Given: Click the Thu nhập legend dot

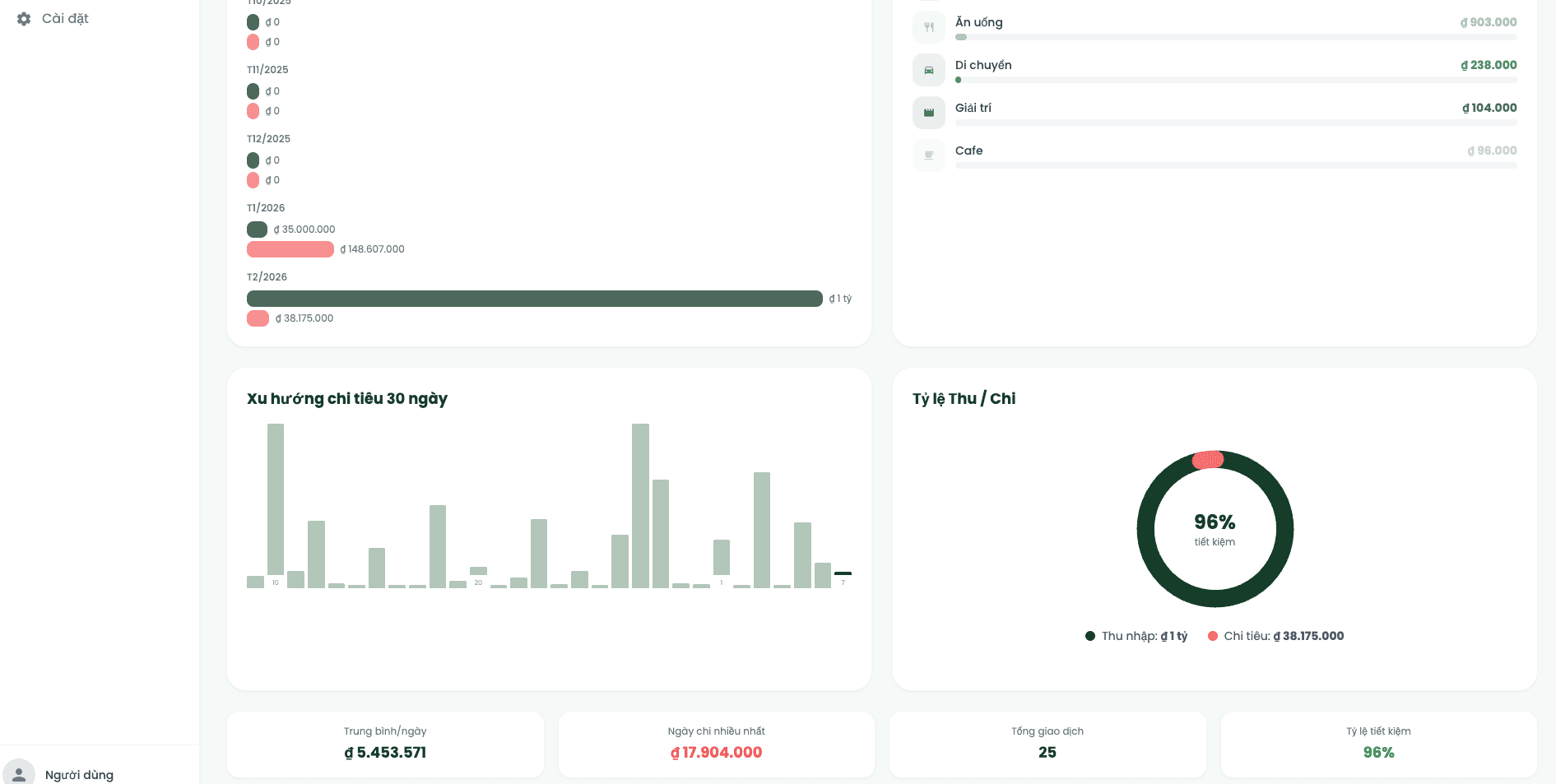Looking at the screenshot, I should [x=1089, y=636].
